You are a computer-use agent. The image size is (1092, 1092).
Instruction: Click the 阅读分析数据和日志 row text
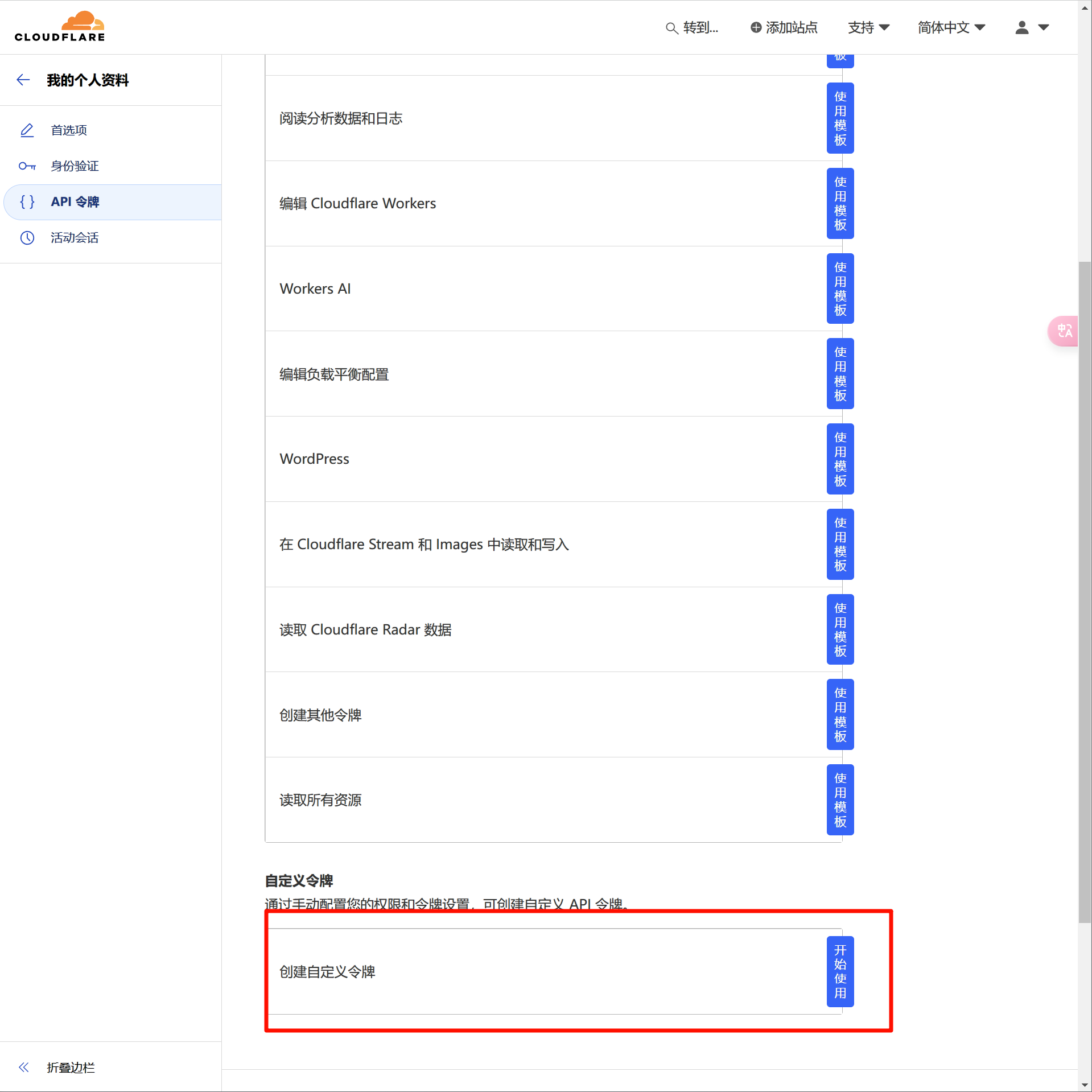(341, 118)
